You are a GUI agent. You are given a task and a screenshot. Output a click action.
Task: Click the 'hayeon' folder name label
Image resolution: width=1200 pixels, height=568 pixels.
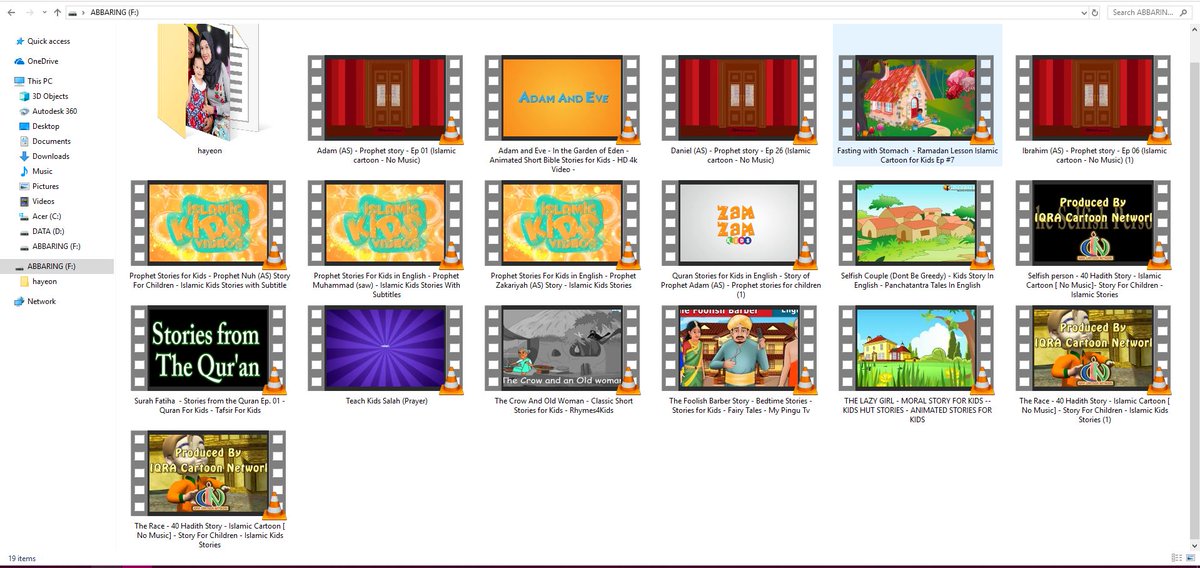pyautogui.click(x=210, y=150)
